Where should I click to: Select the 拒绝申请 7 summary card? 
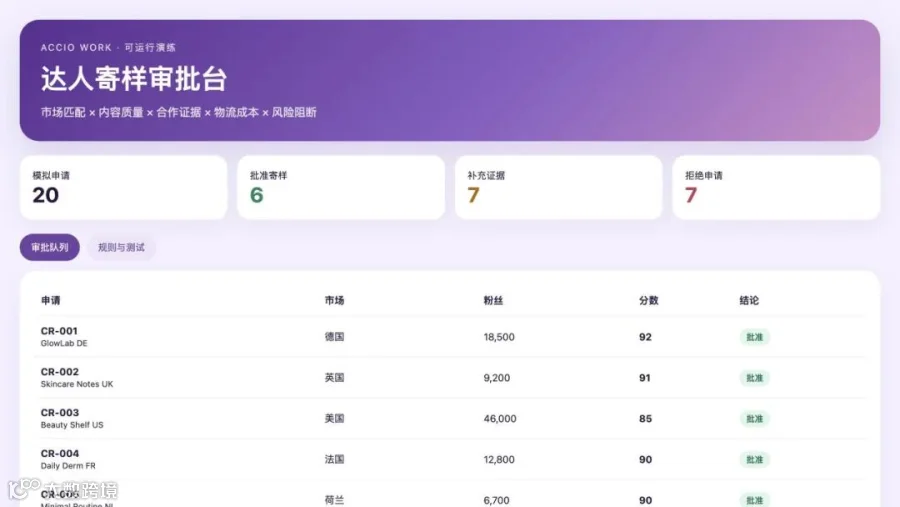(776, 187)
